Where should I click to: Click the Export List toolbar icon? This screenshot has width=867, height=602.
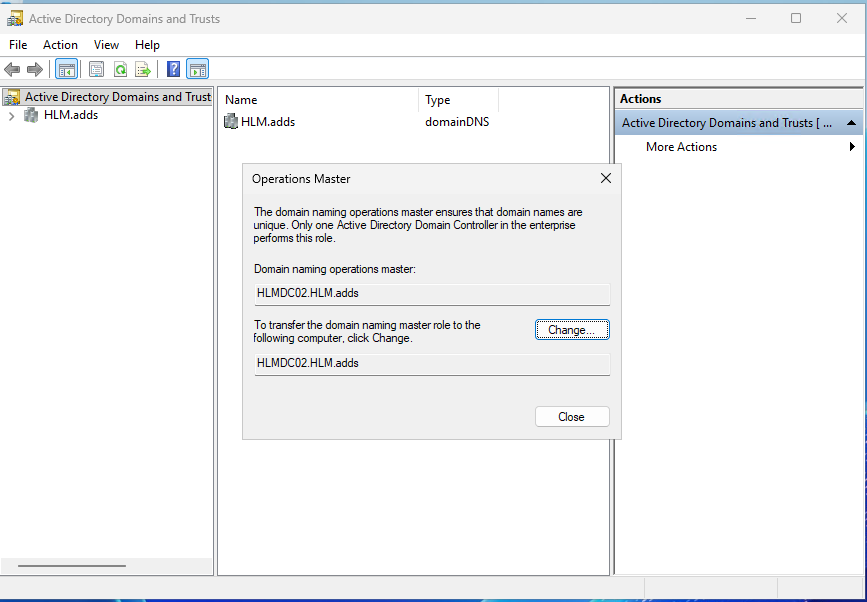pos(143,69)
